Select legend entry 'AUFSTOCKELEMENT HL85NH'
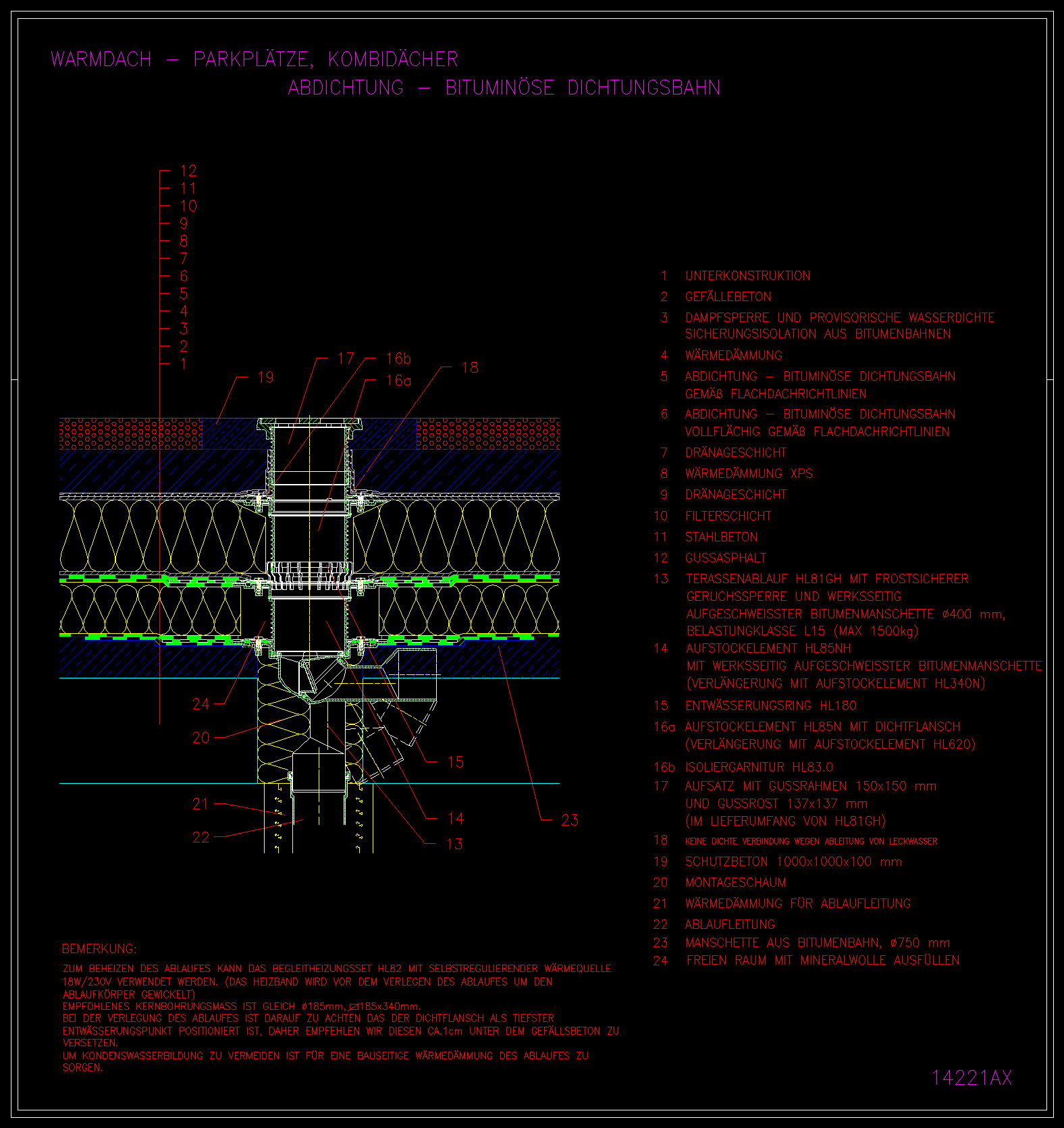Screen dimensions: 1064x1128 [x=768, y=648]
